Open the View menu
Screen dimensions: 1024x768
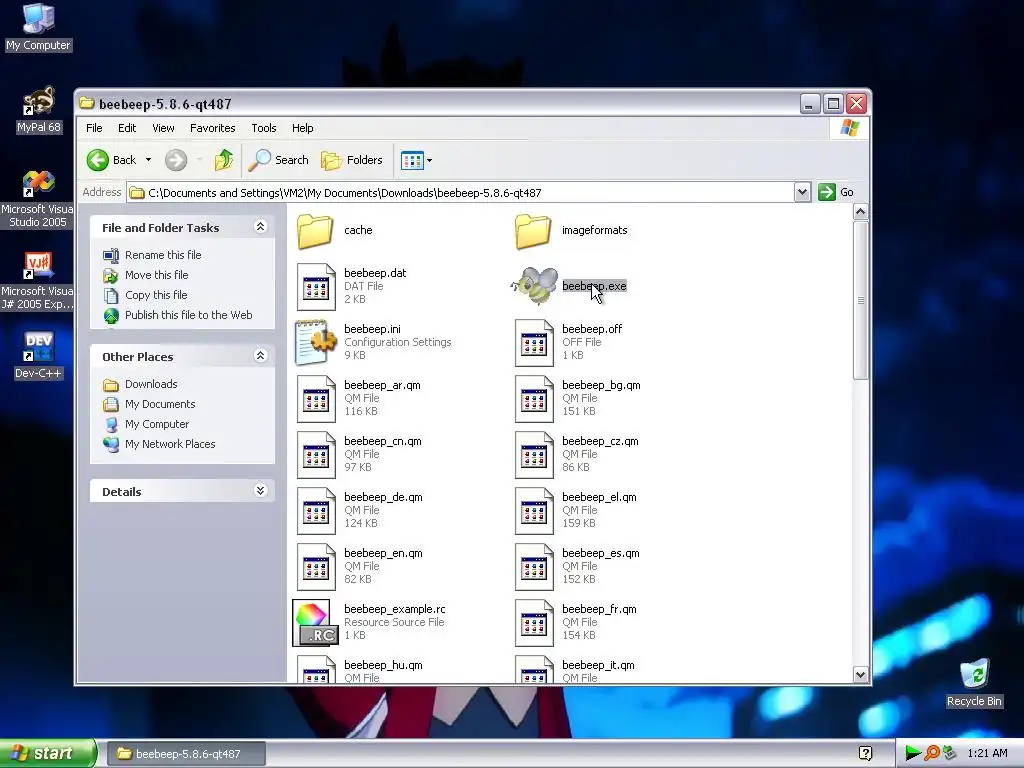click(x=163, y=128)
